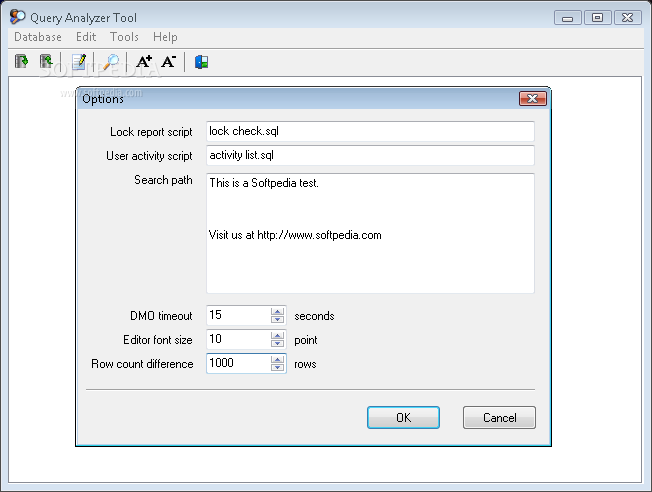
Task: Close the Options dialog with red X
Action: tap(533, 99)
